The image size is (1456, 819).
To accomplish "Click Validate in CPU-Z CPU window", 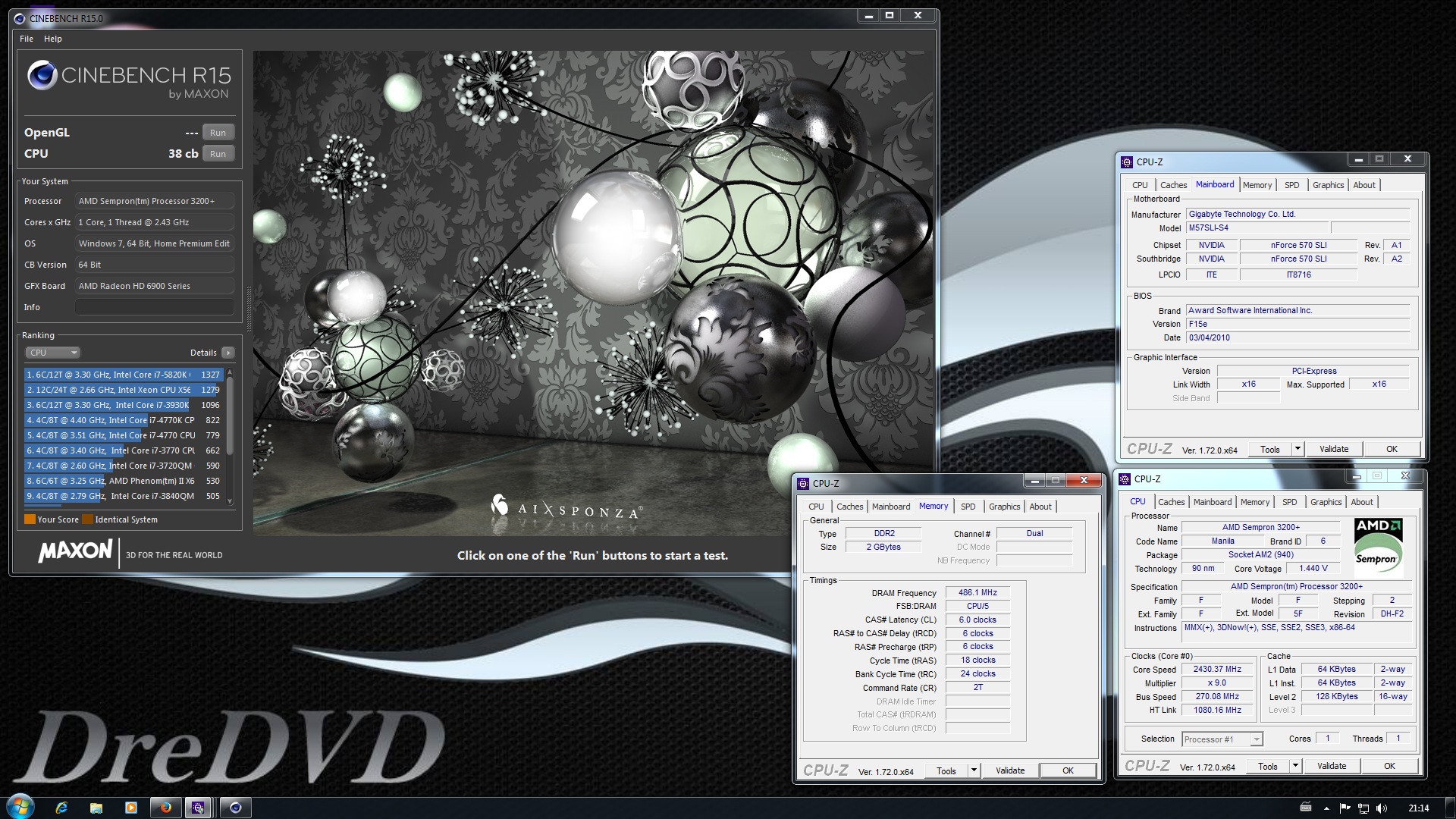I will pyautogui.click(x=1332, y=766).
